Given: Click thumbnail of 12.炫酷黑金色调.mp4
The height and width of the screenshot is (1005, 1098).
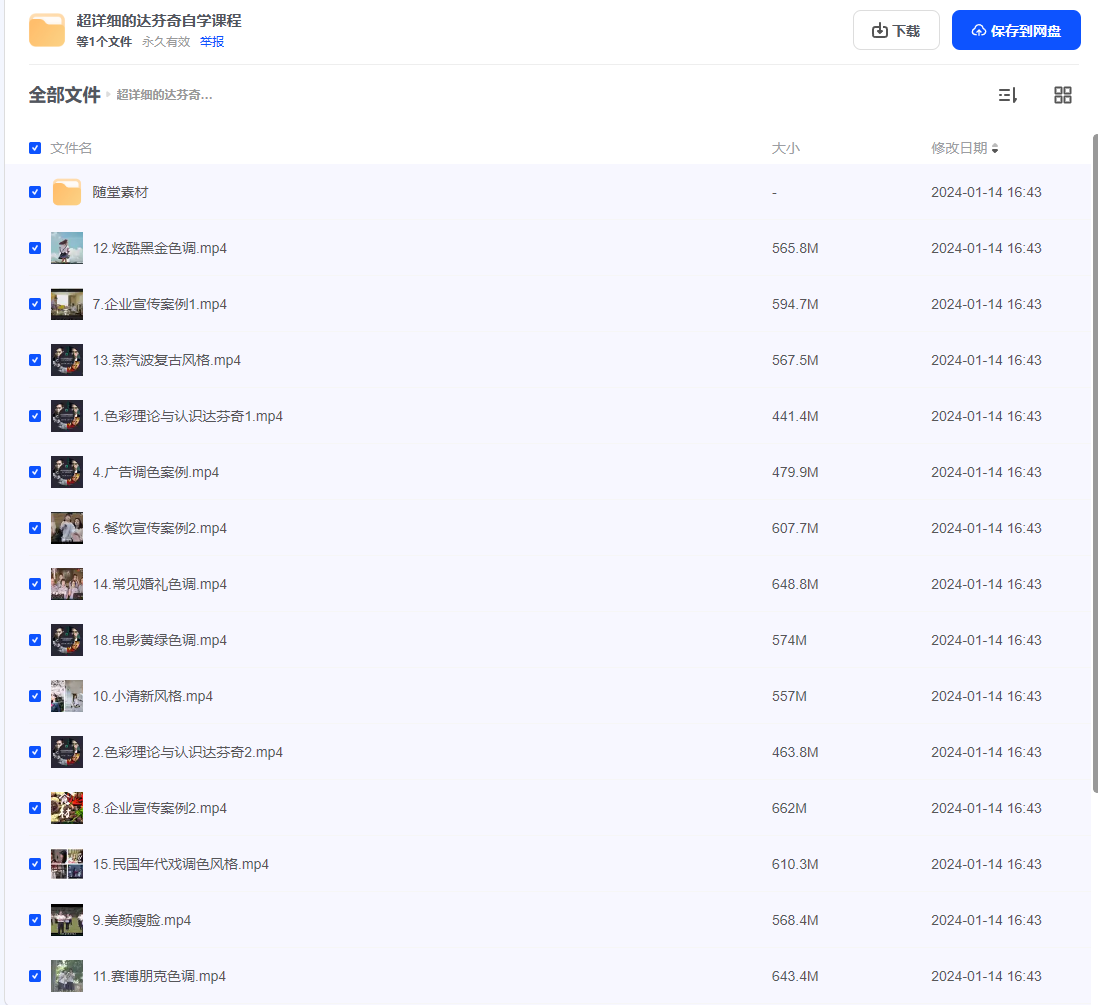Looking at the screenshot, I should pyautogui.click(x=67, y=248).
